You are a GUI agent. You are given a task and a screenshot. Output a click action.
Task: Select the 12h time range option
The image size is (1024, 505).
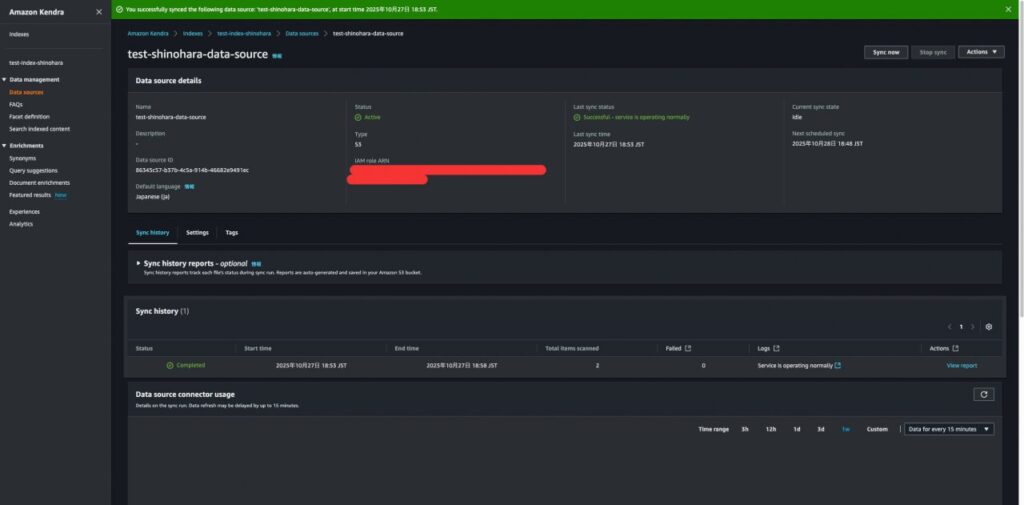click(x=771, y=429)
